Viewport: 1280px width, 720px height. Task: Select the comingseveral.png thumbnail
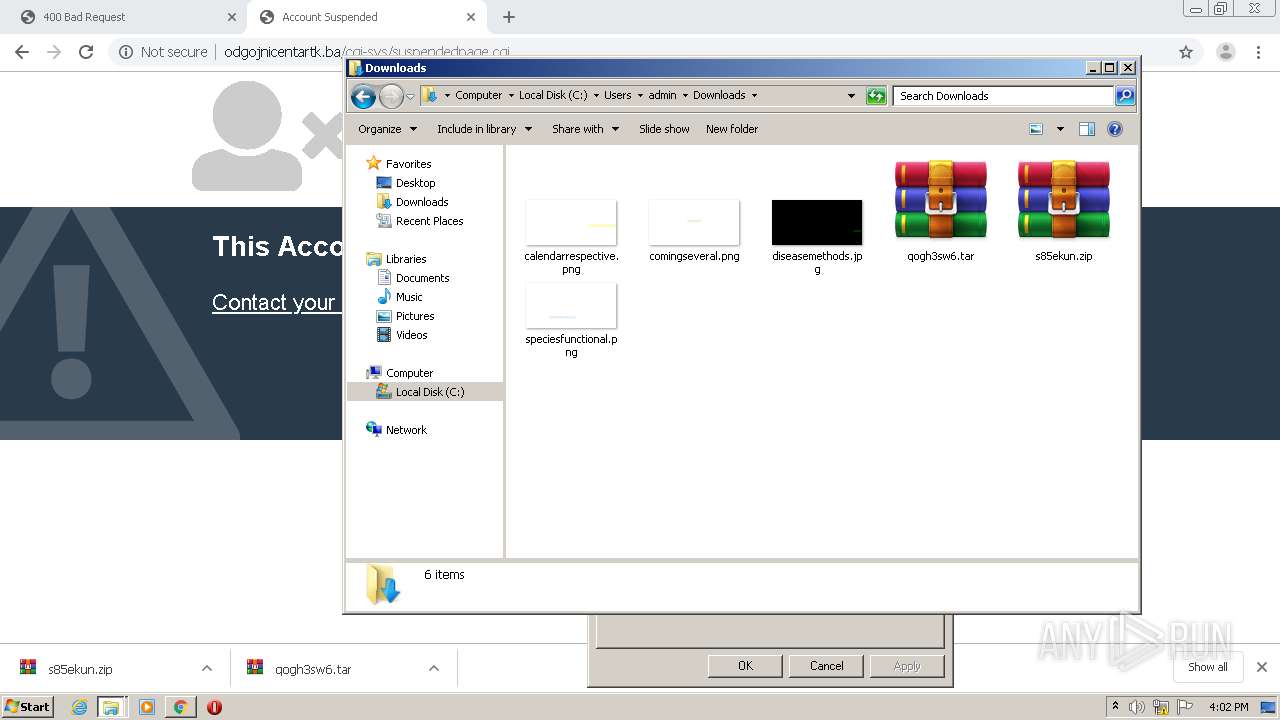click(694, 222)
